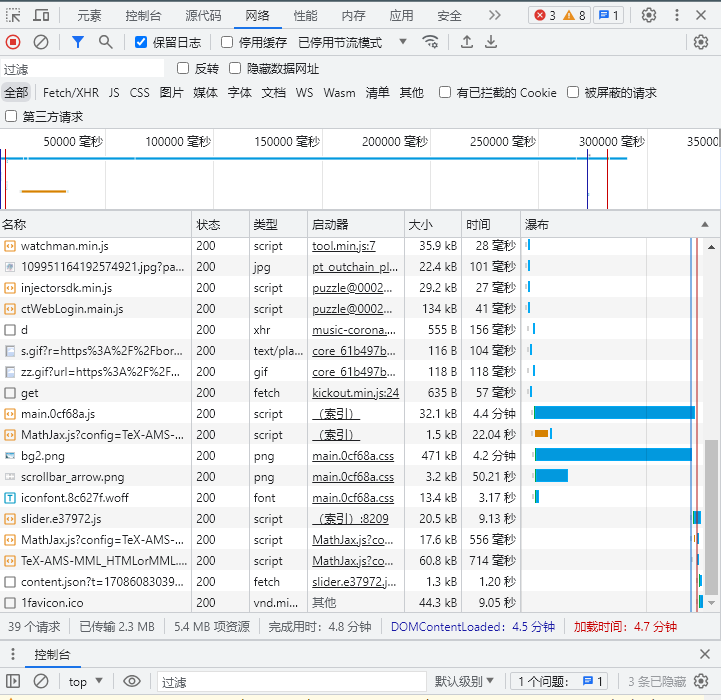Click the console 过滤 input field
This screenshot has height=700, width=721.
[292, 681]
